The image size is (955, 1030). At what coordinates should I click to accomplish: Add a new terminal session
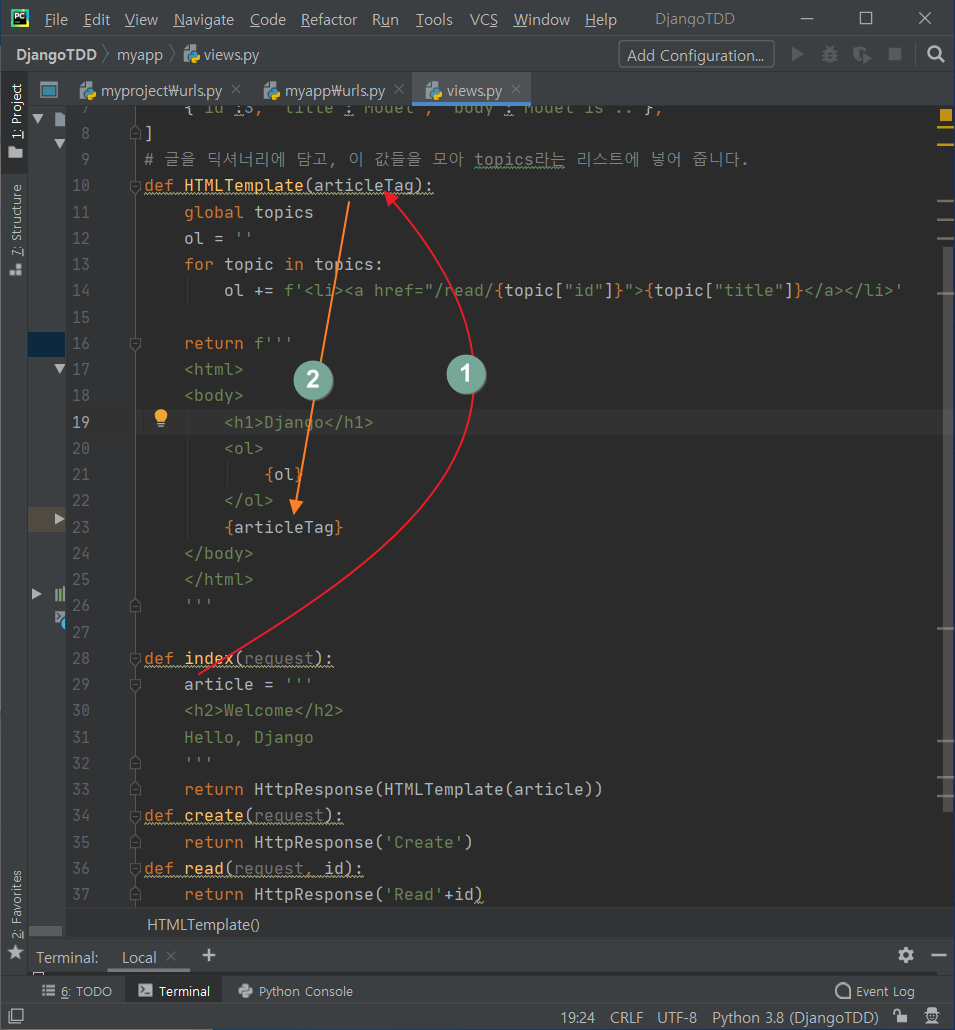(x=209, y=955)
